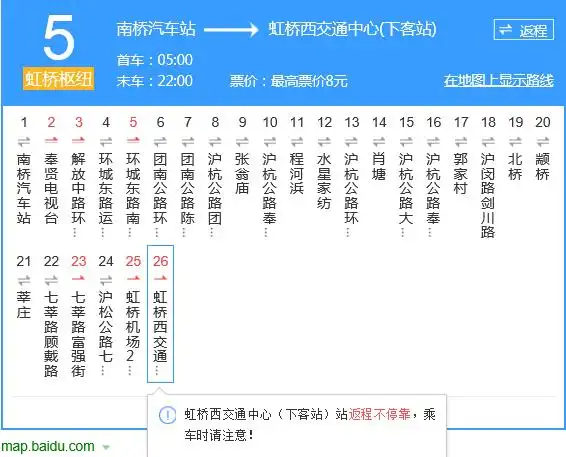
Task: Click two-way arrow icon under stop number 6
Action: point(160,142)
